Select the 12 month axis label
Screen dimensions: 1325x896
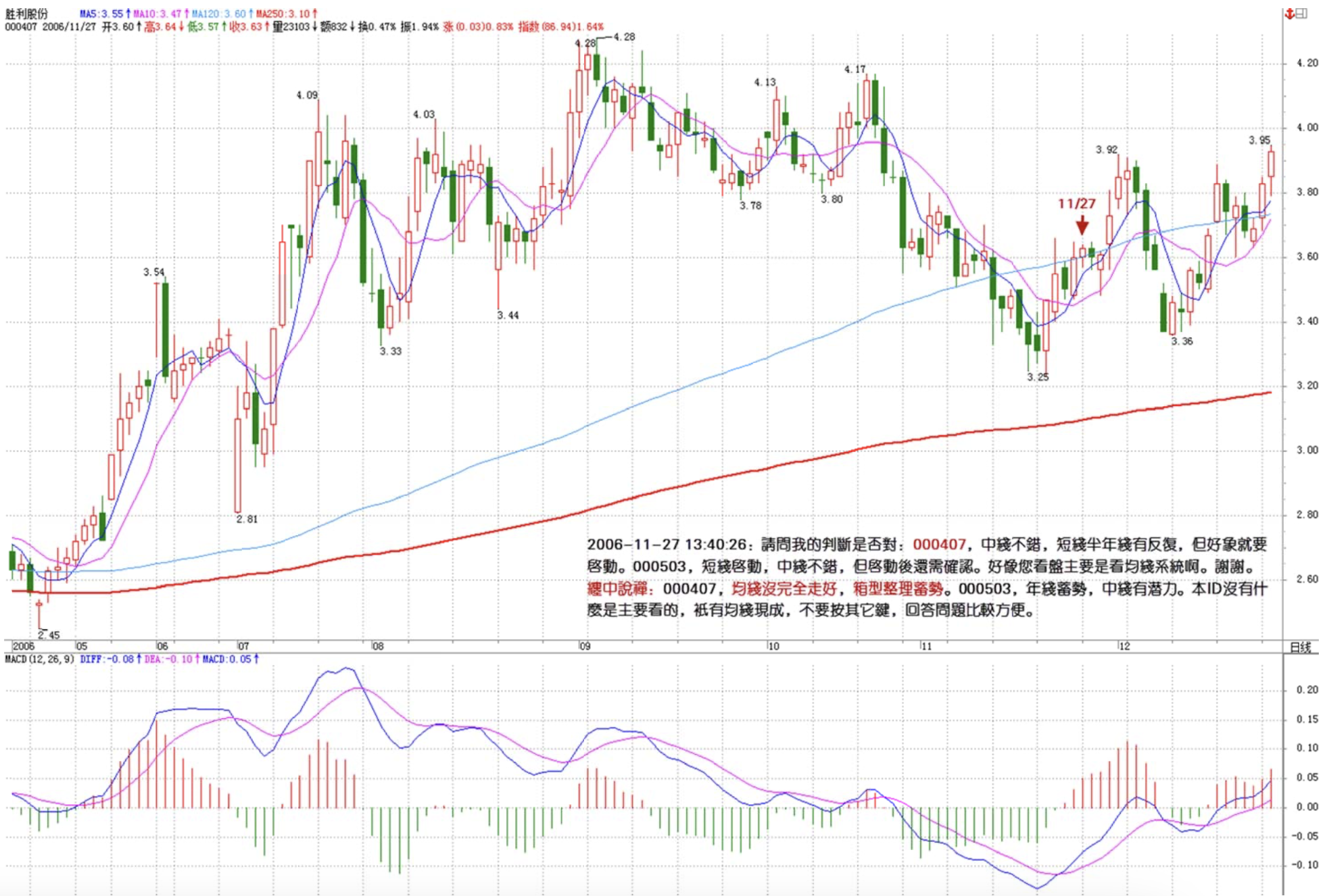(x=1124, y=647)
